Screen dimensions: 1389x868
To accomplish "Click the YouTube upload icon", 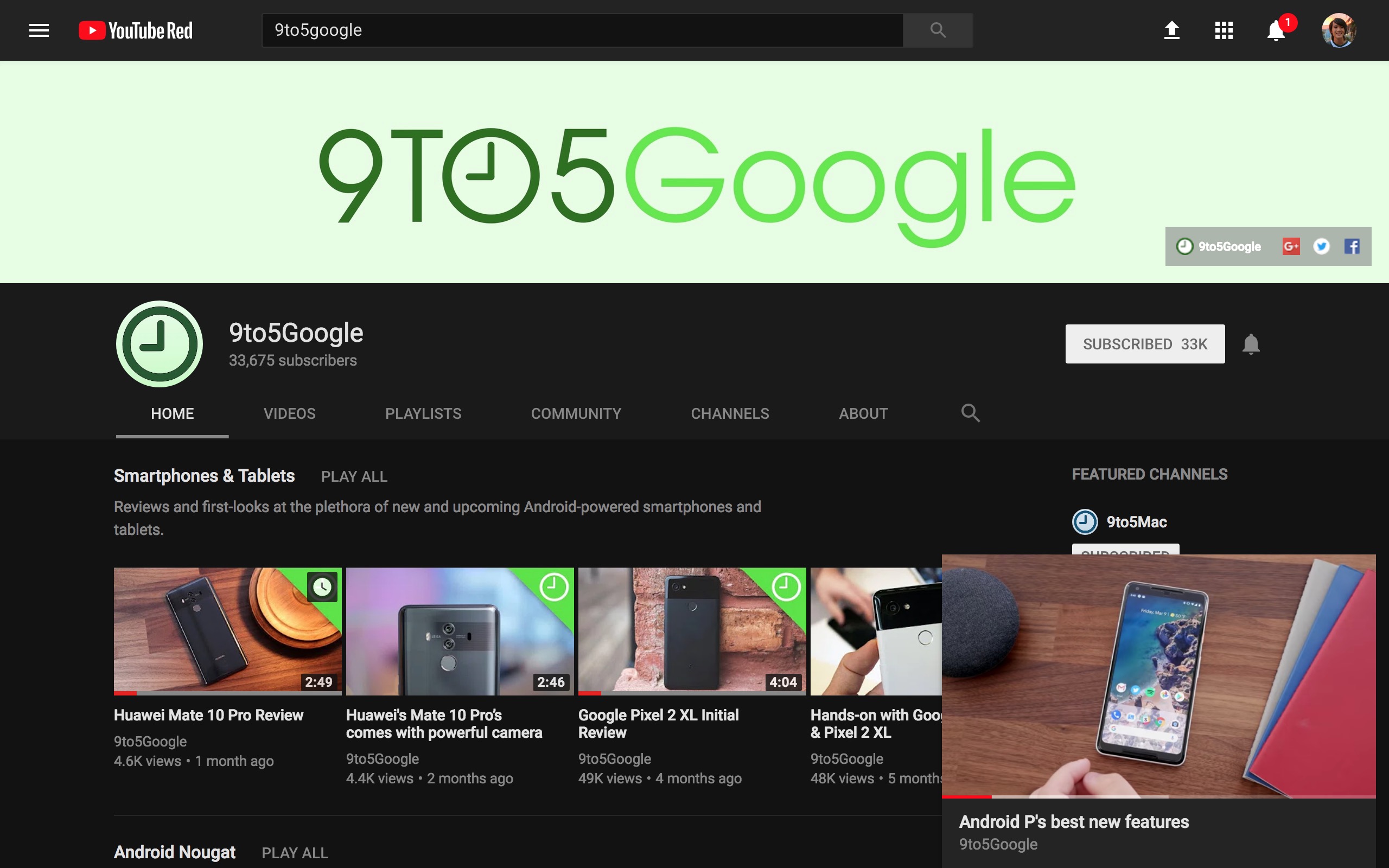I will pos(1171,30).
